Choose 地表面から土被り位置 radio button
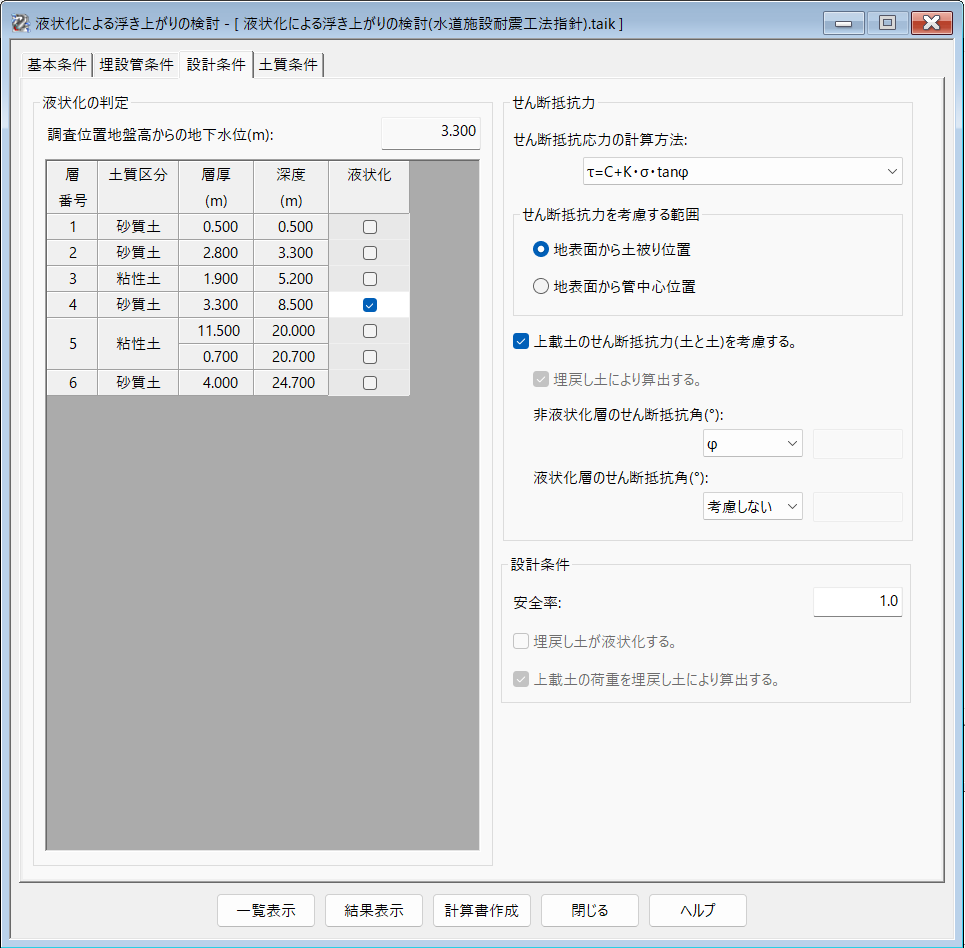Screen dimensions: 965x948 542,249
